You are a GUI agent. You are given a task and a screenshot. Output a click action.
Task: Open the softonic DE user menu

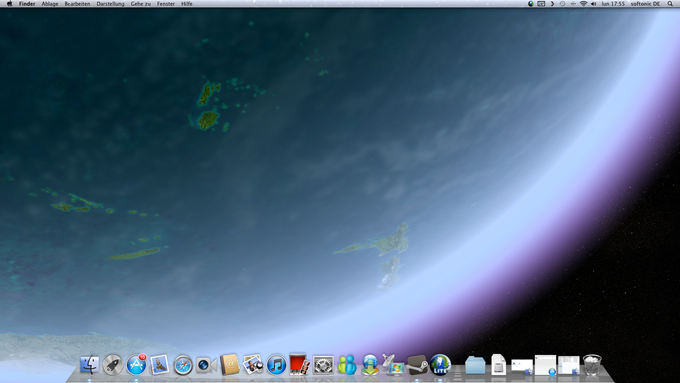[x=645, y=3]
